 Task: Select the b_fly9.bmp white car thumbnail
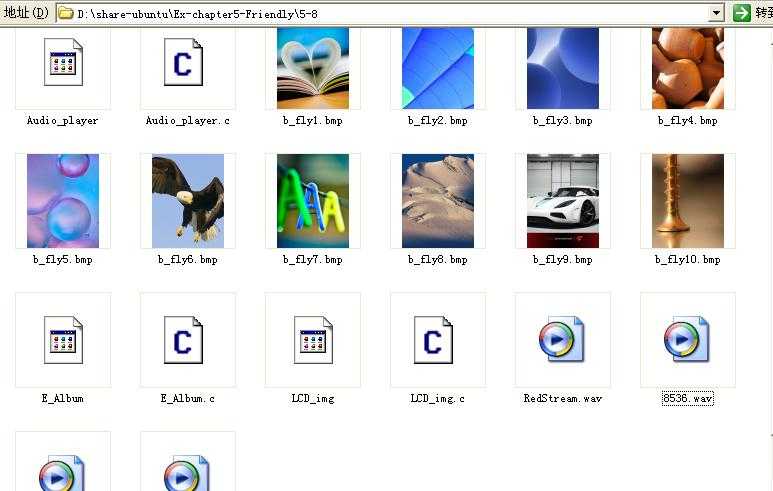[563, 201]
